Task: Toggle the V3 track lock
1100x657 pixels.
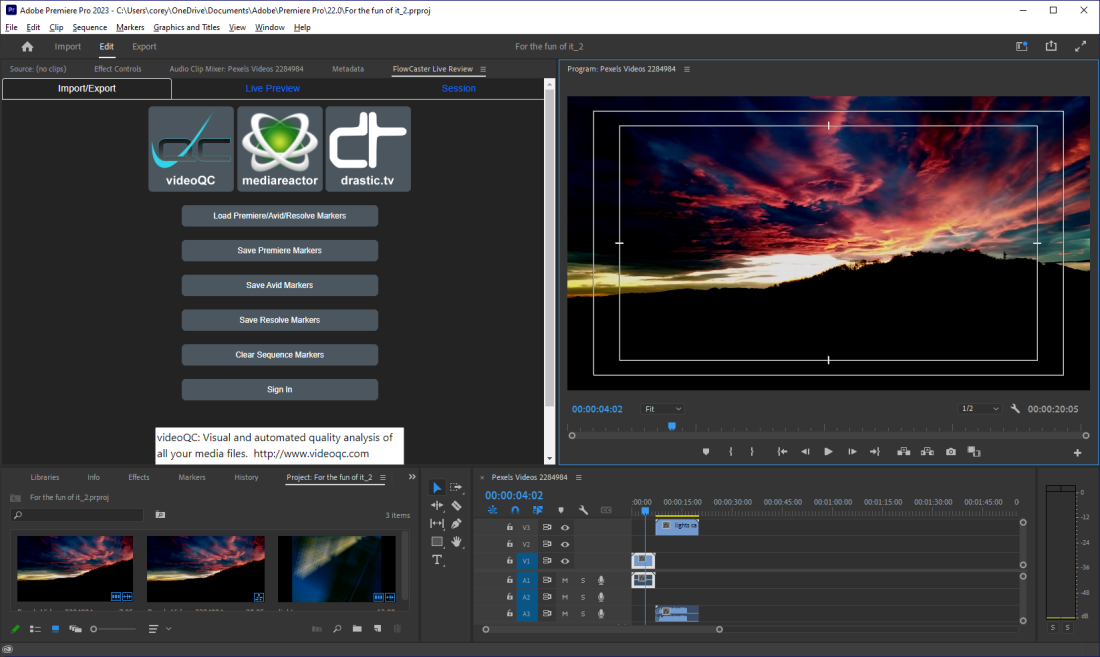Action: 509,527
